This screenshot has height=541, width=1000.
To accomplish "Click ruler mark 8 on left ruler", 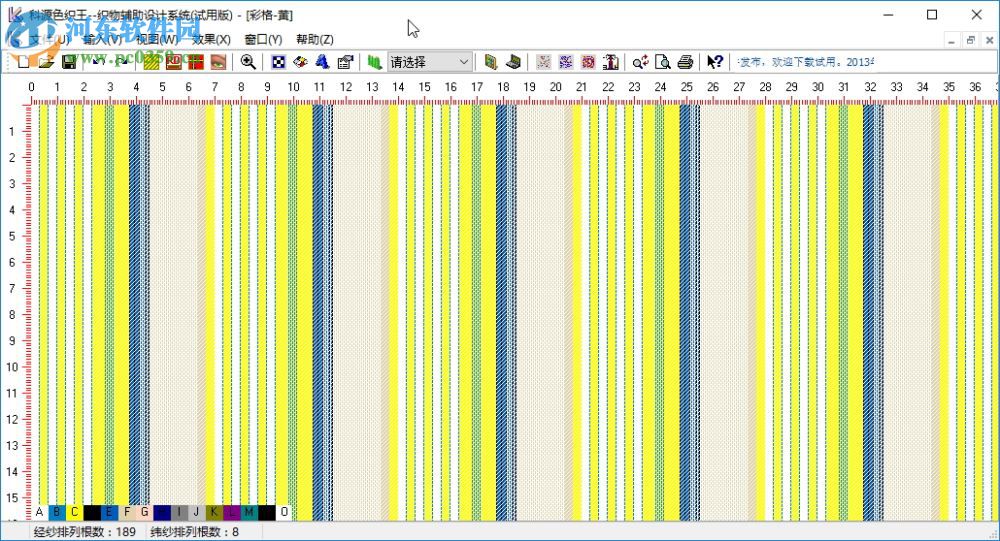I will coord(11,315).
